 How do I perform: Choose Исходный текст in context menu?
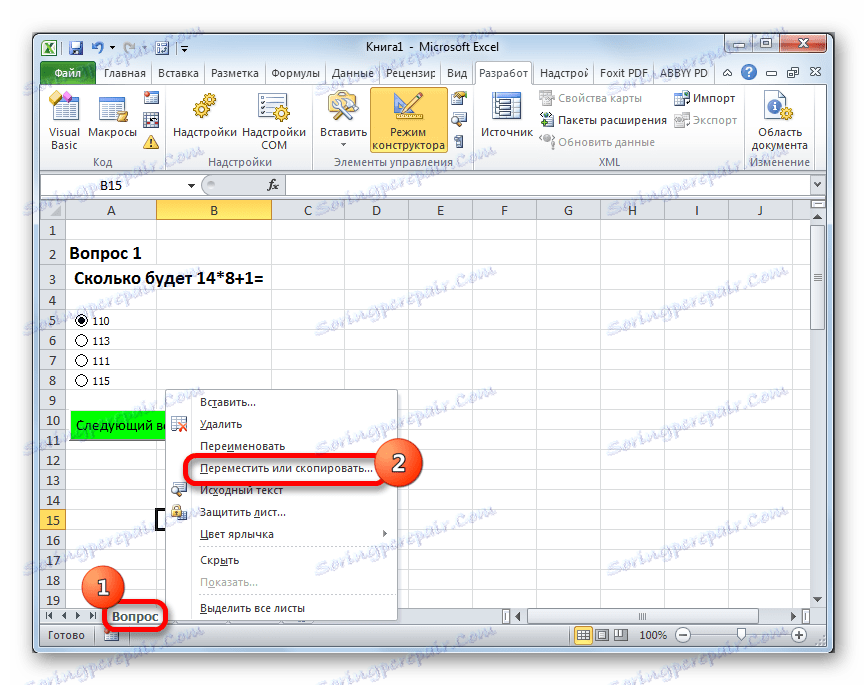pos(282,490)
